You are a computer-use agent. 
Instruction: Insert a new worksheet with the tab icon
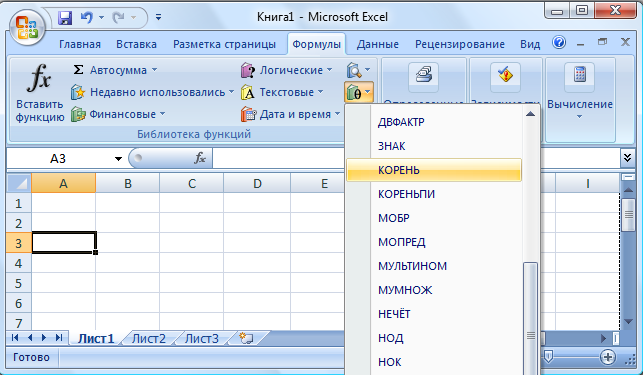[246, 338]
